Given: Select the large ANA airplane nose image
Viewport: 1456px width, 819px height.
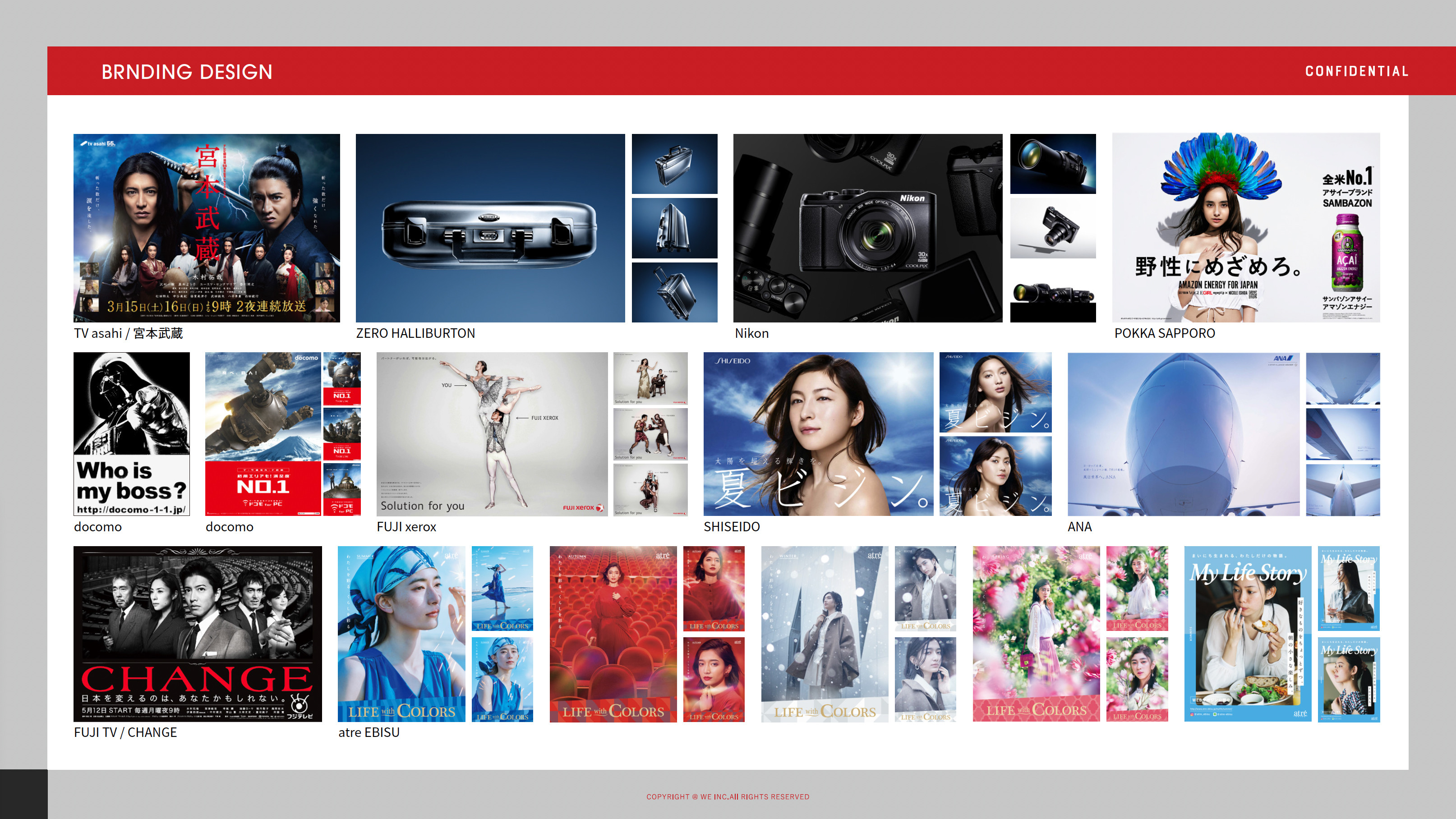Looking at the screenshot, I should click(x=1183, y=433).
